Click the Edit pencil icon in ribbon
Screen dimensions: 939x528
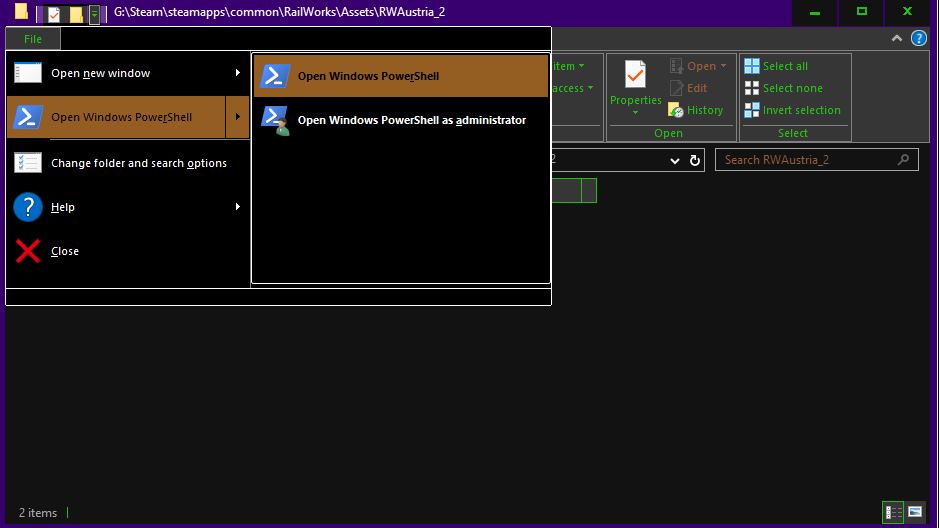[x=676, y=88]
